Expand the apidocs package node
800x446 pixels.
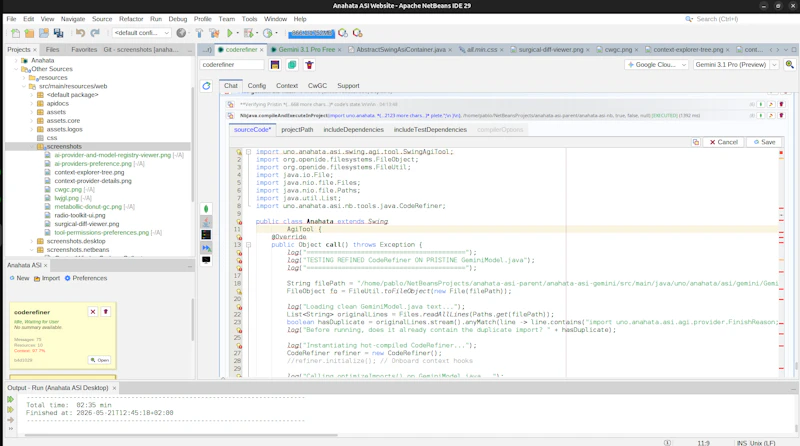pyautogui.click(x=32, y=104)
